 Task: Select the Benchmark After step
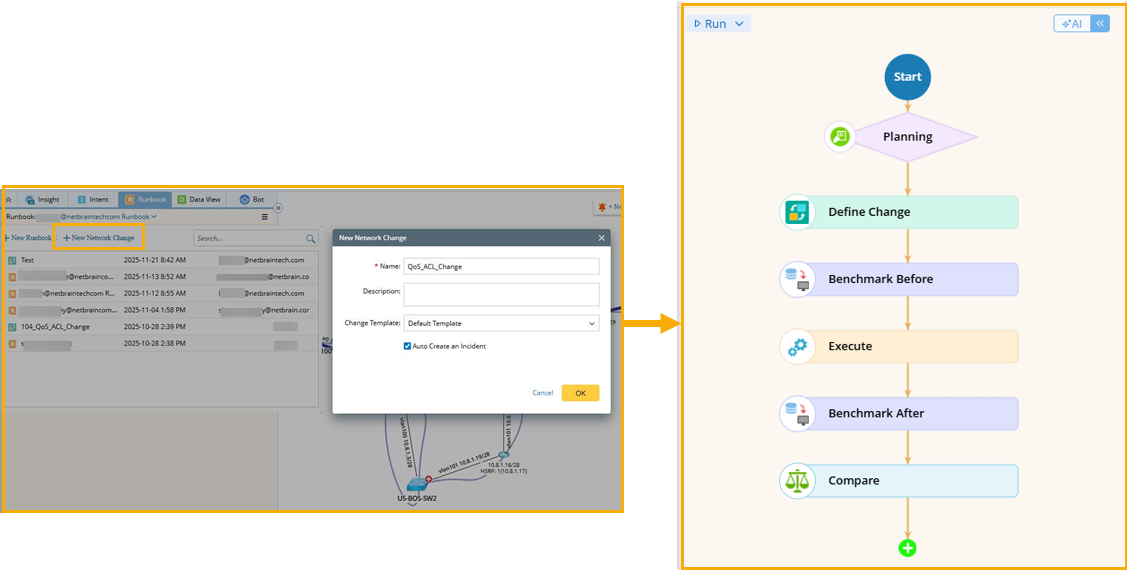pyautogui.click(x=907, y=413)
